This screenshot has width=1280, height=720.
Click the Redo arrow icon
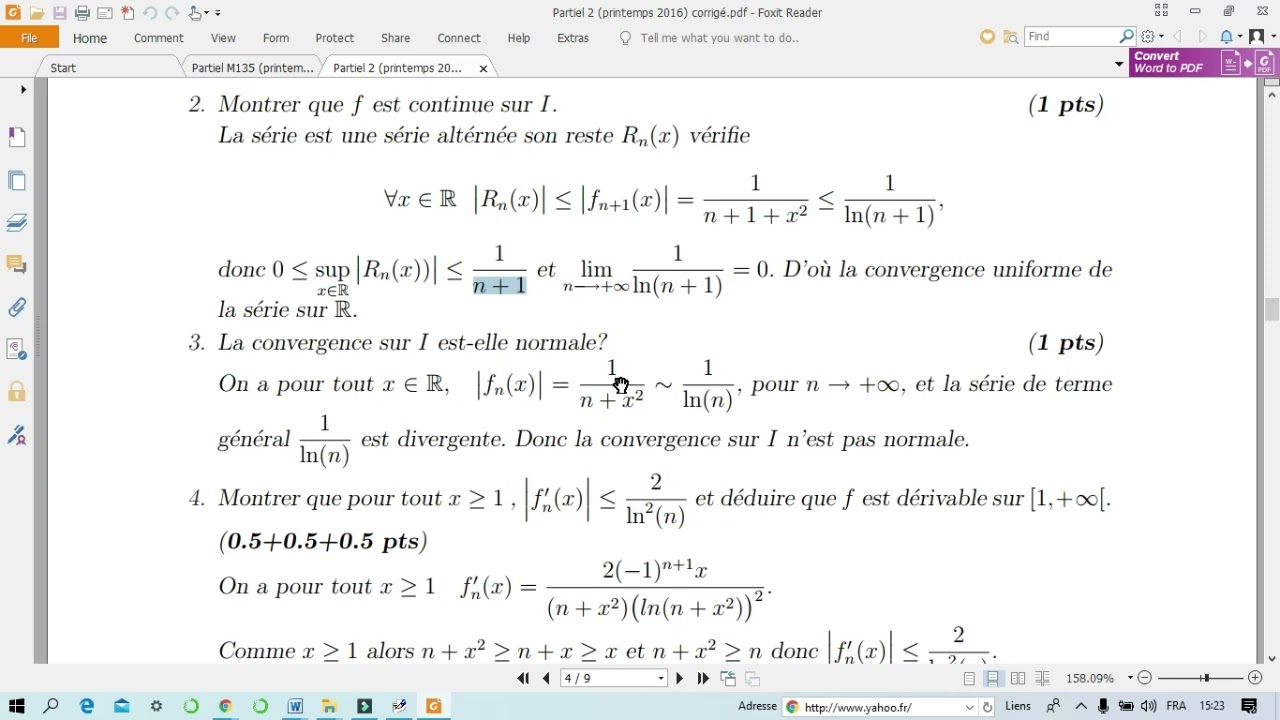[x=171, y=13]
